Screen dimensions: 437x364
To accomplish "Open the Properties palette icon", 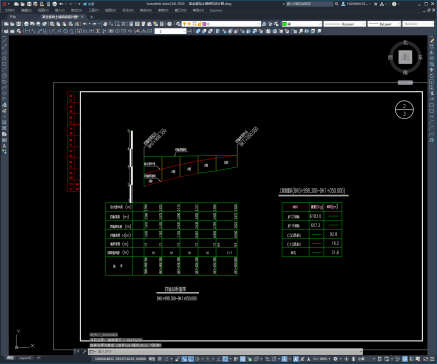I will pyautogui.click(x=131, y=24).
